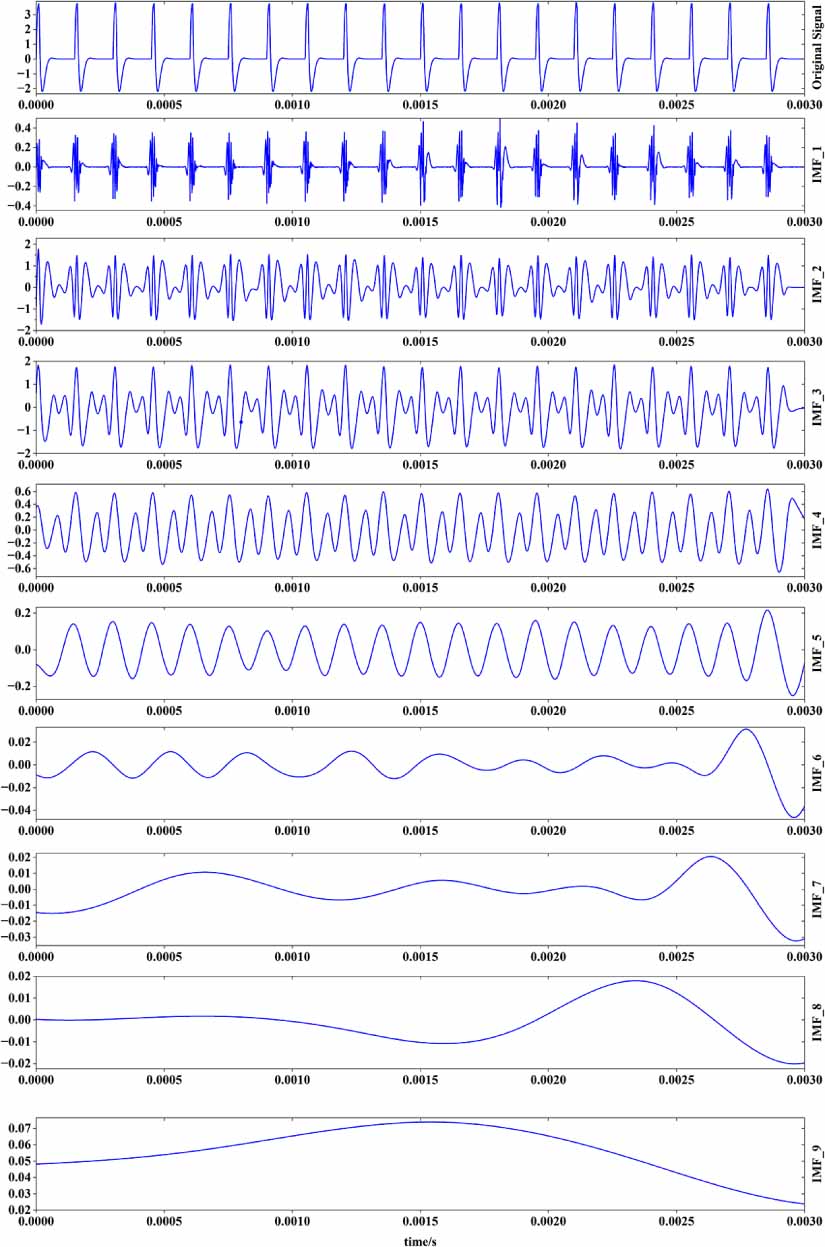Screen dimensions: 825x1247
Task: Click the 0.0025 tick under Original Signal plot
Action: [x=674, y=103]
